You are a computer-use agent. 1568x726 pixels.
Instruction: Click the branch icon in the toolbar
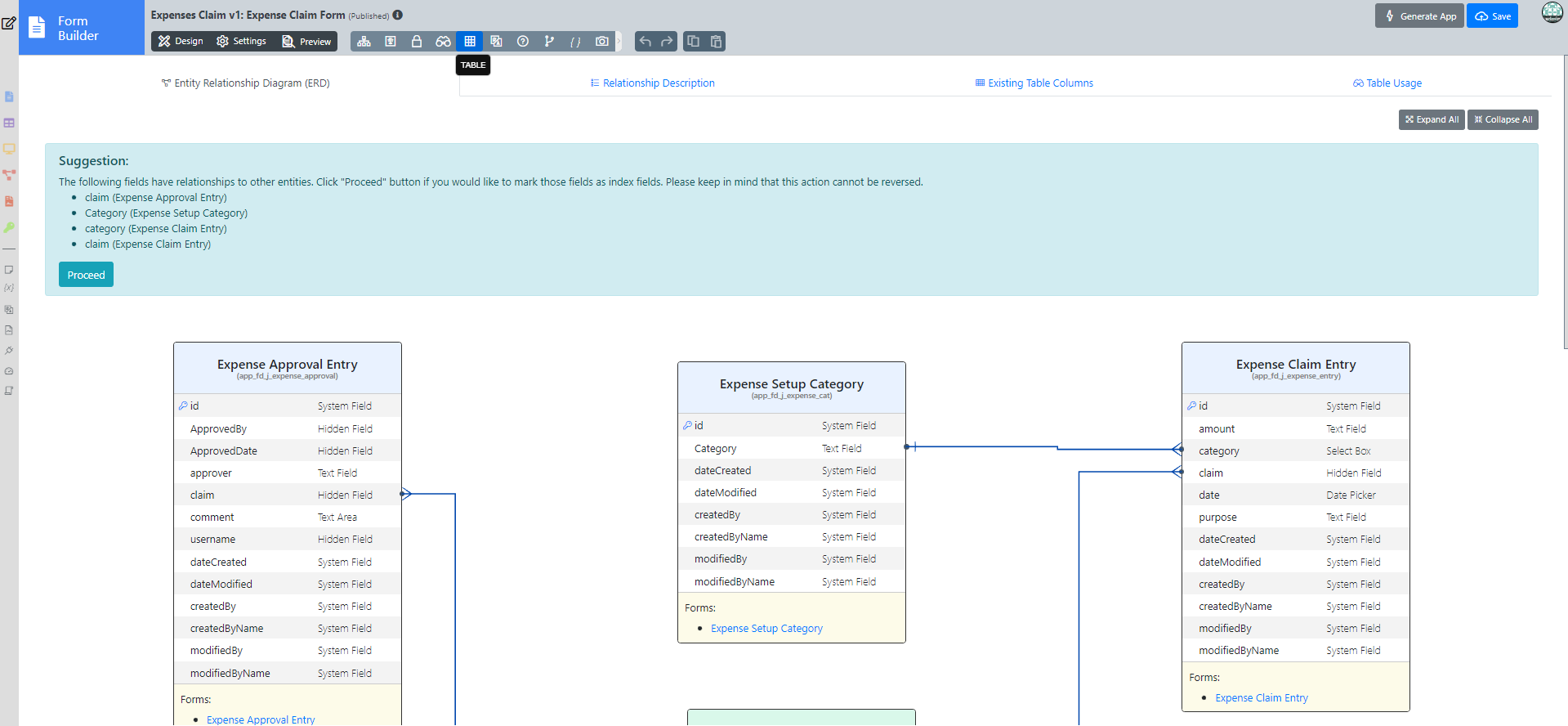click(x=549, y=42)
